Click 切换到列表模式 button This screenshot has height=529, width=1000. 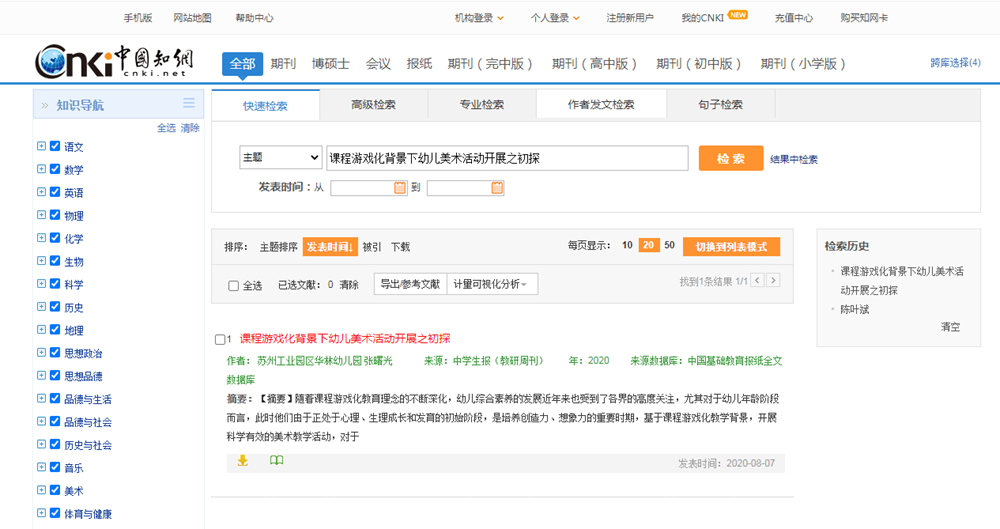732,247
